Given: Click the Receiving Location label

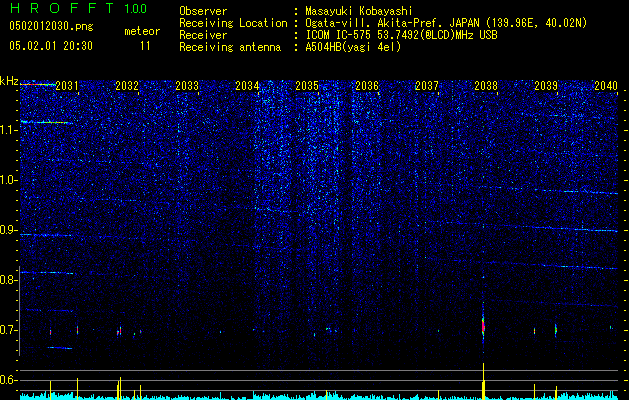Looking at the screenshot, I should coord(233,23).
